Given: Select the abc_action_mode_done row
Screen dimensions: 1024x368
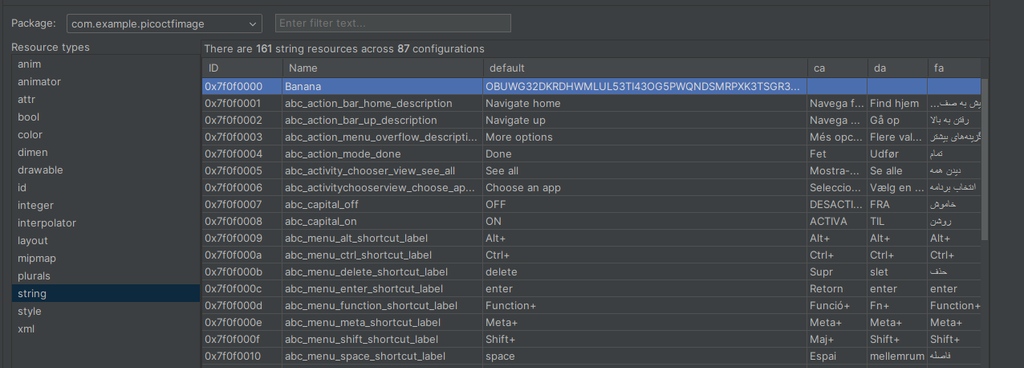Looking at the screenshot, I should pos(591,154).
